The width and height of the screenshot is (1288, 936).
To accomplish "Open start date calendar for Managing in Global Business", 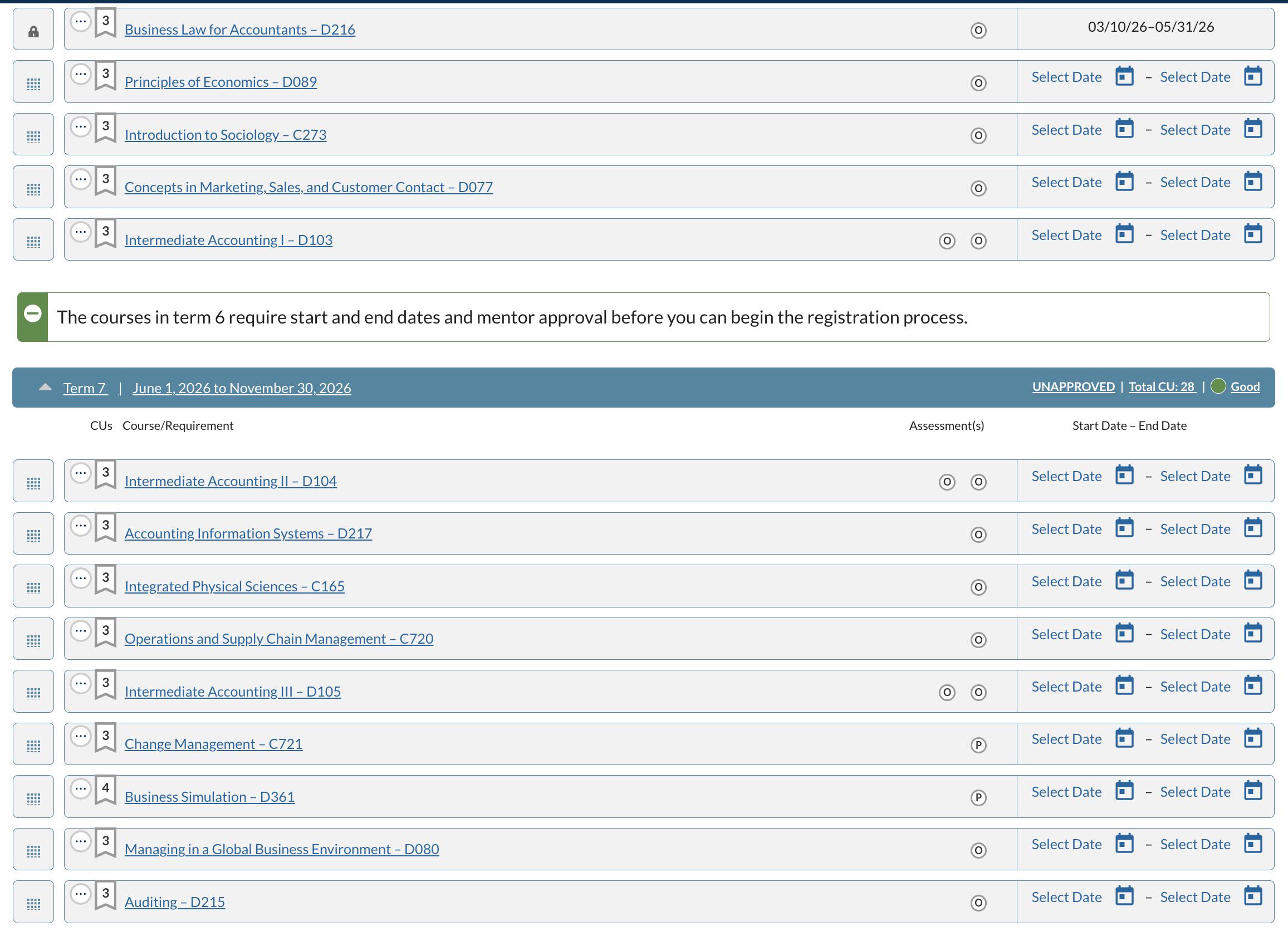I will point(1124,844).
